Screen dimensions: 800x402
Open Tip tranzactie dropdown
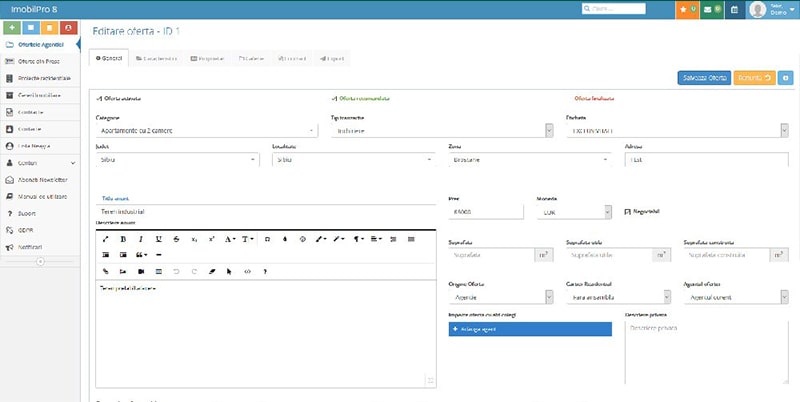[x=442, y=131]
